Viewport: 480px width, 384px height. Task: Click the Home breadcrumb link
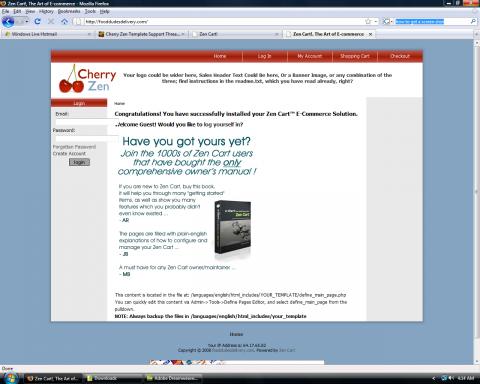[119, 103]
